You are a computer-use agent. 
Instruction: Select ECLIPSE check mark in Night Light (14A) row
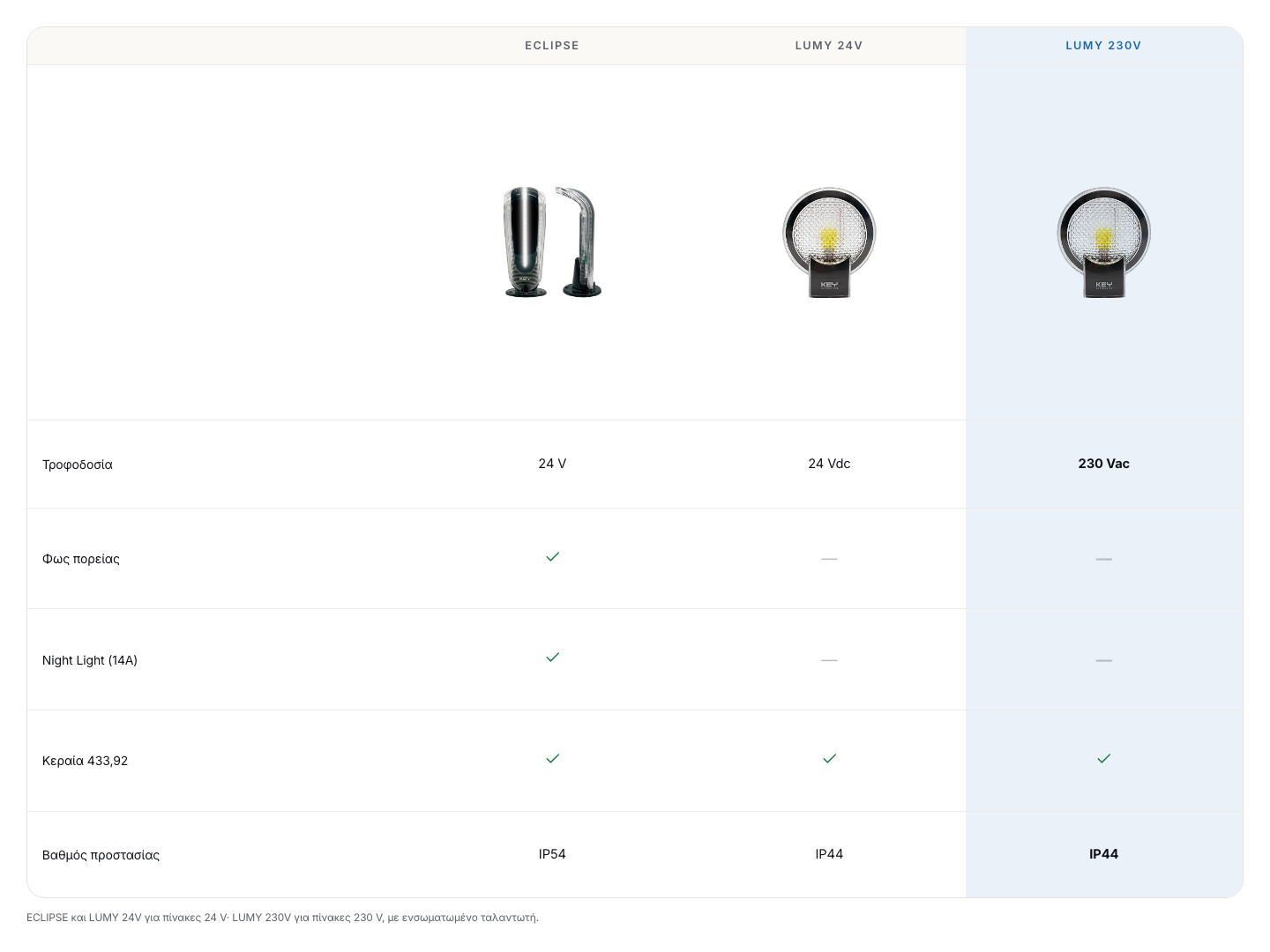pos(553,658)
